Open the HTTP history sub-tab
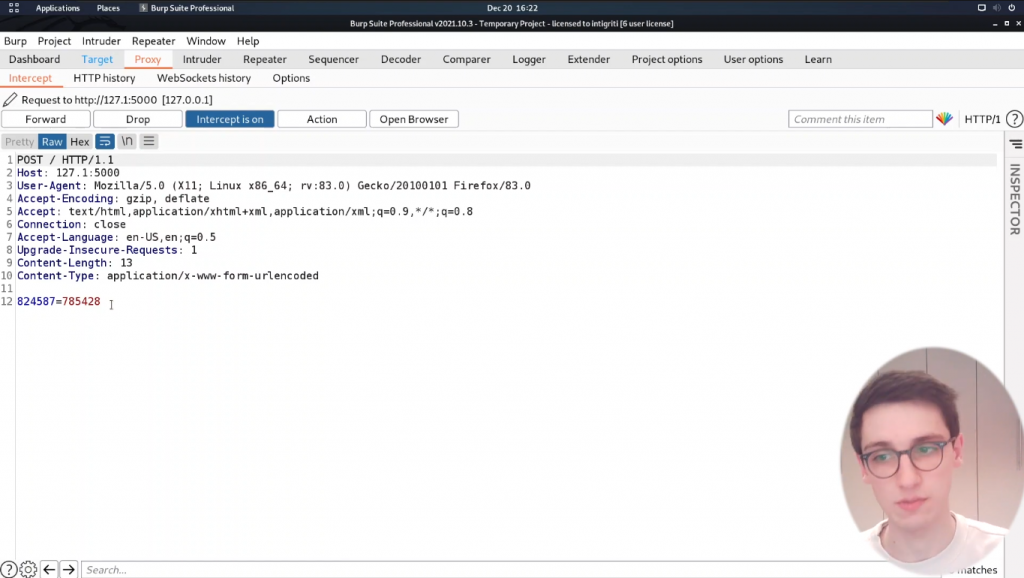The height and width of the screenshot is (578, 1024). [x=104, y=78]
